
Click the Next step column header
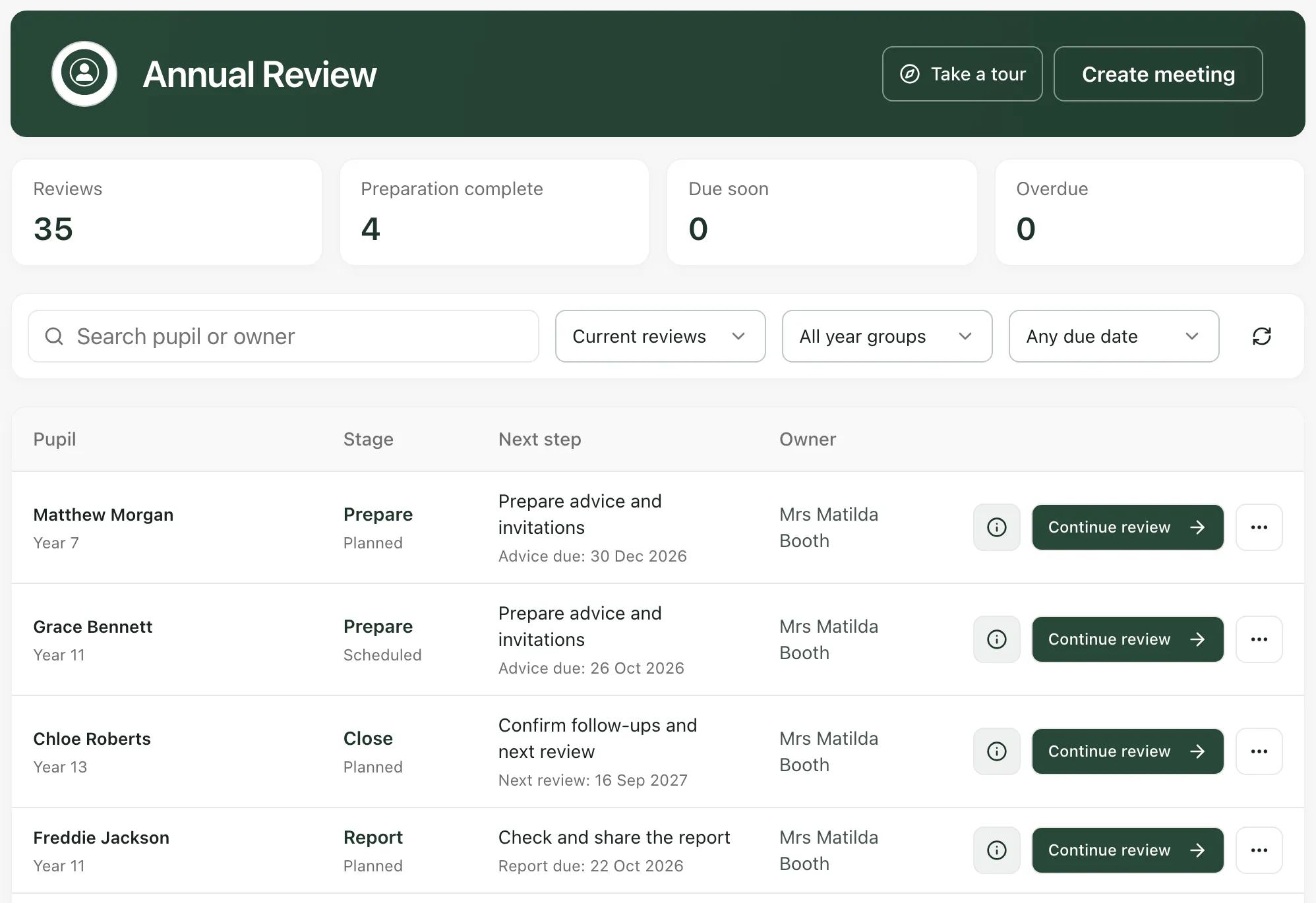point(540,439)
